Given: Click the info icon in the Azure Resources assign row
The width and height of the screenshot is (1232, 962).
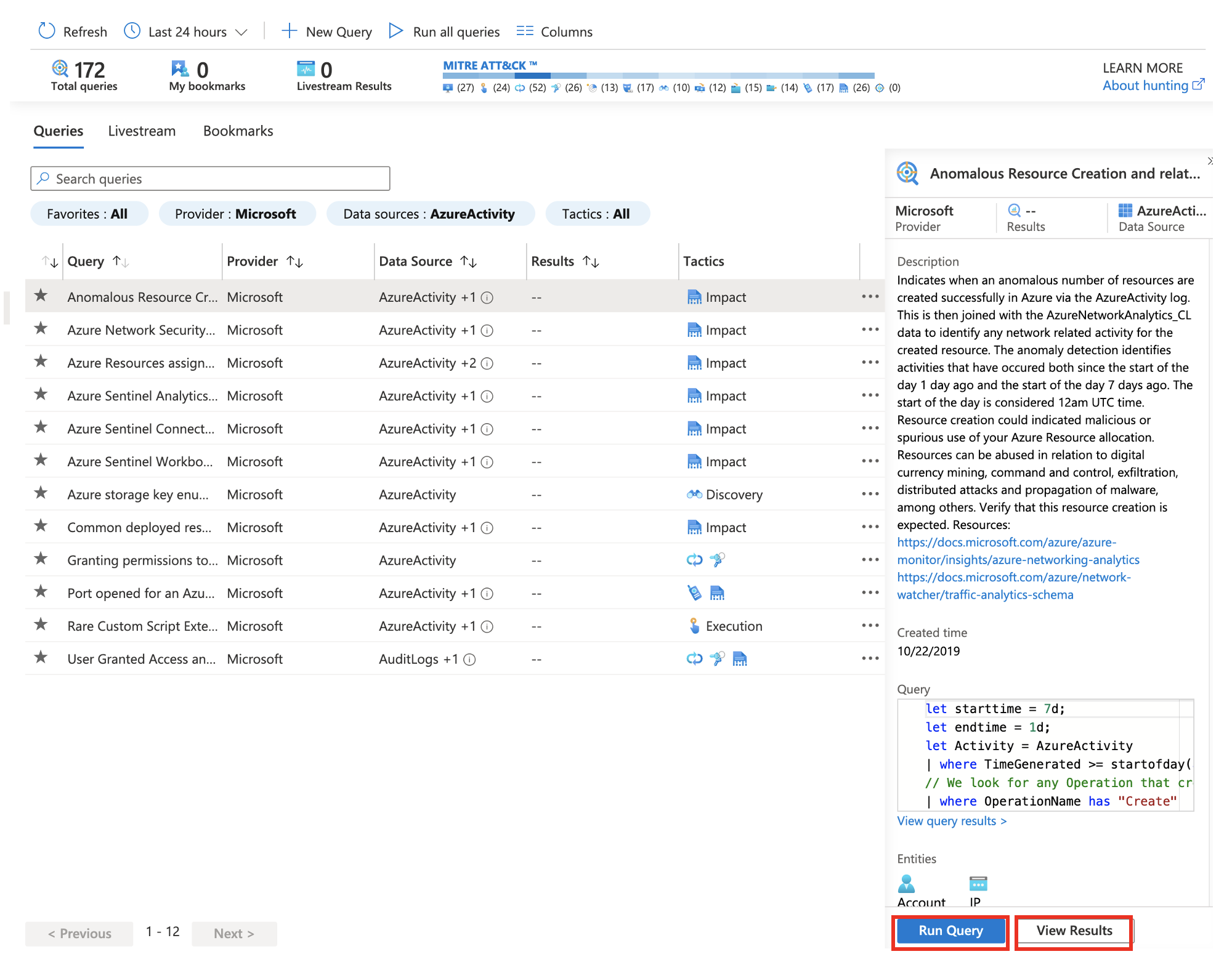Looking at the screenshot, I should coord(487,363).
